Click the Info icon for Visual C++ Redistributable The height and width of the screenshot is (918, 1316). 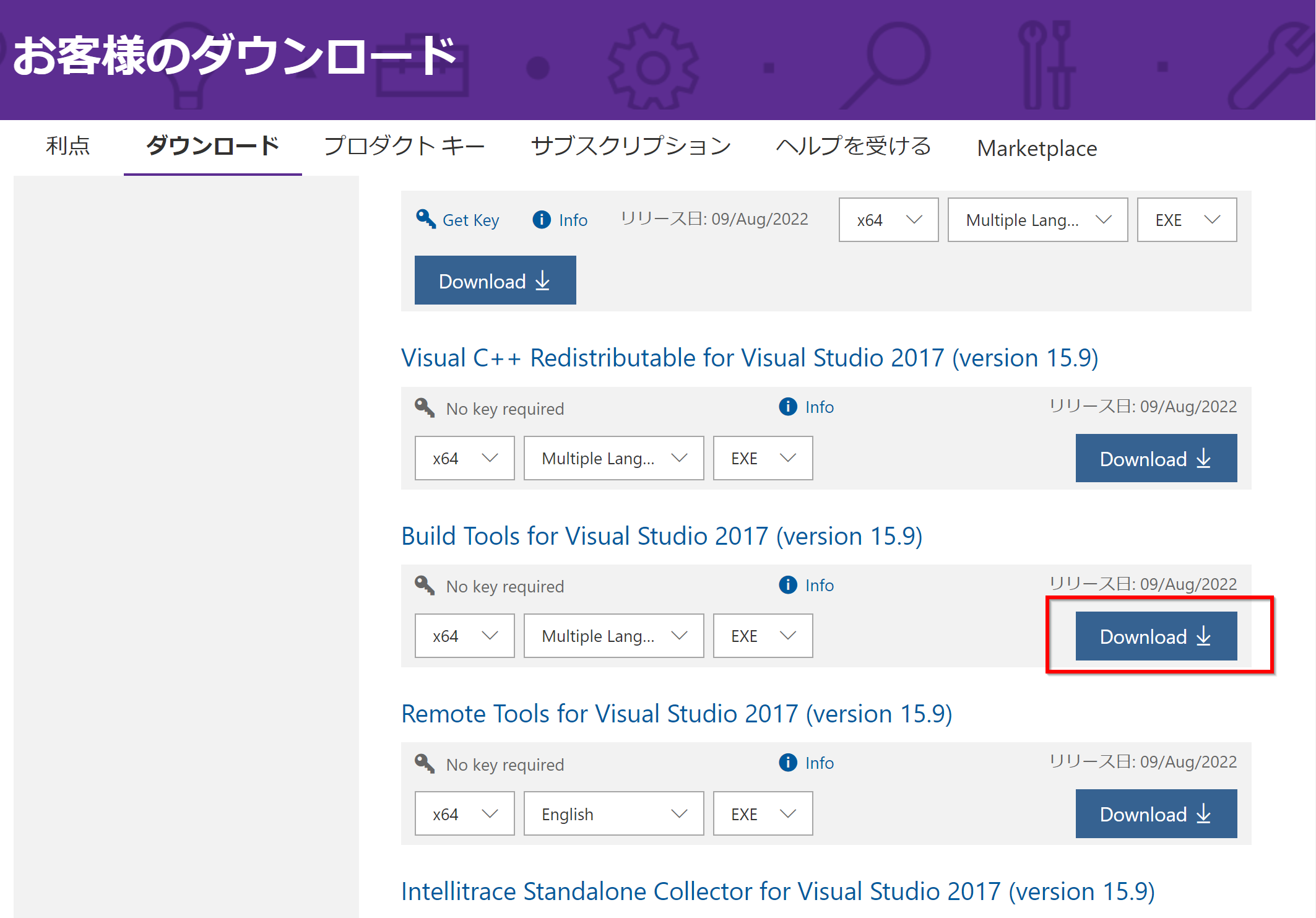(788, 407)
